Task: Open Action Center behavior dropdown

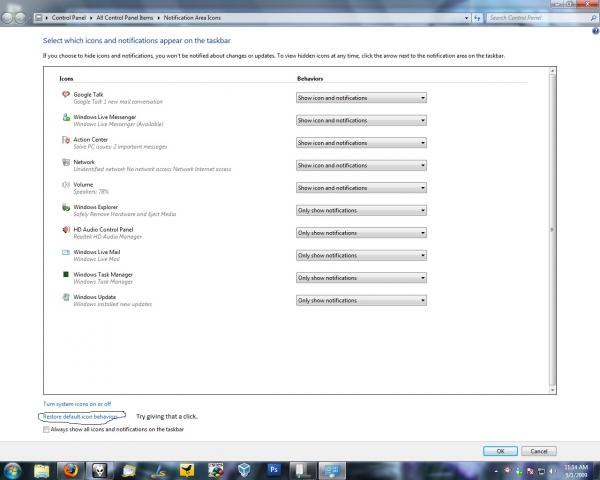Action: click(x=361, y=143)
